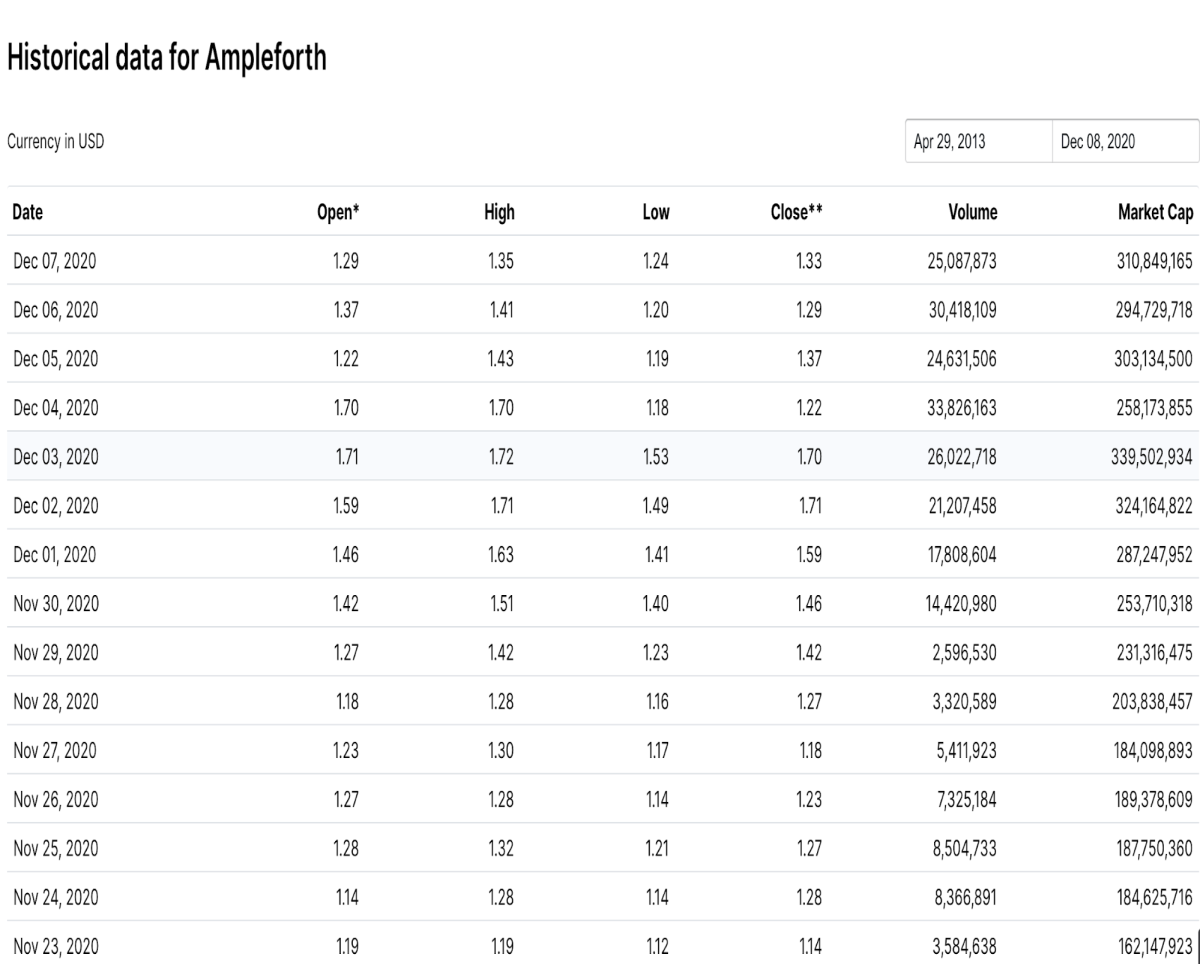
Task: Click the Currency in USD label
Action: tap(55, 142)
